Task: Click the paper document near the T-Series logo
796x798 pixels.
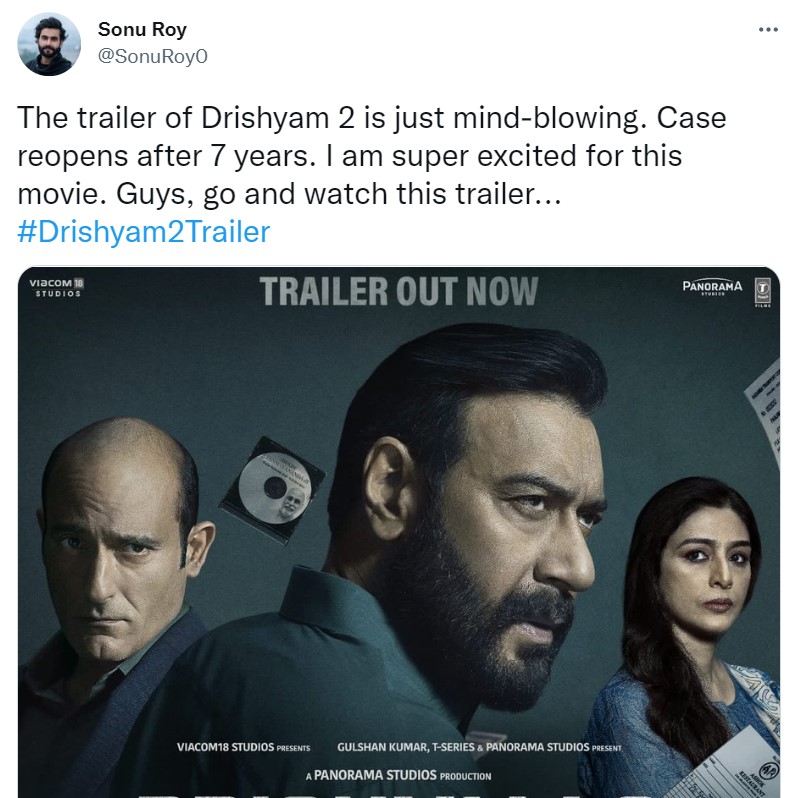Action: tap(760, 400)
